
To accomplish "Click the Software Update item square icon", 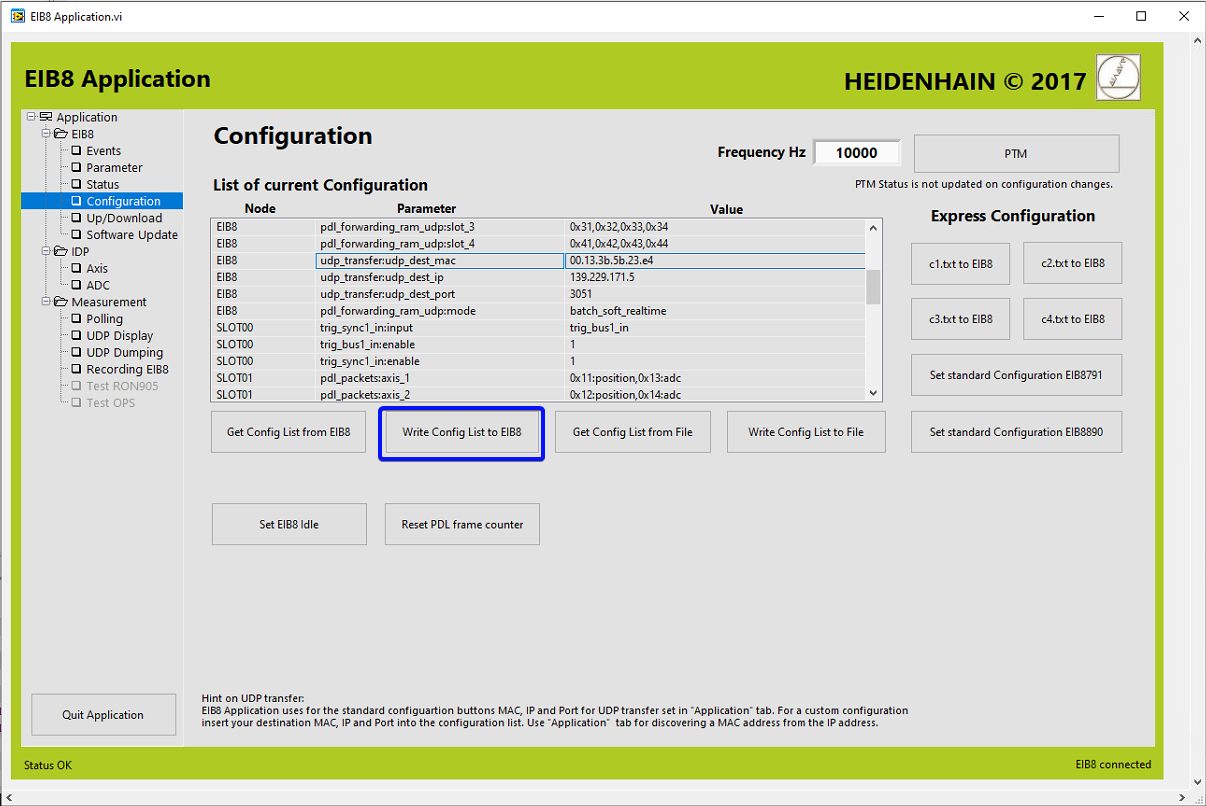I will 76,235.
